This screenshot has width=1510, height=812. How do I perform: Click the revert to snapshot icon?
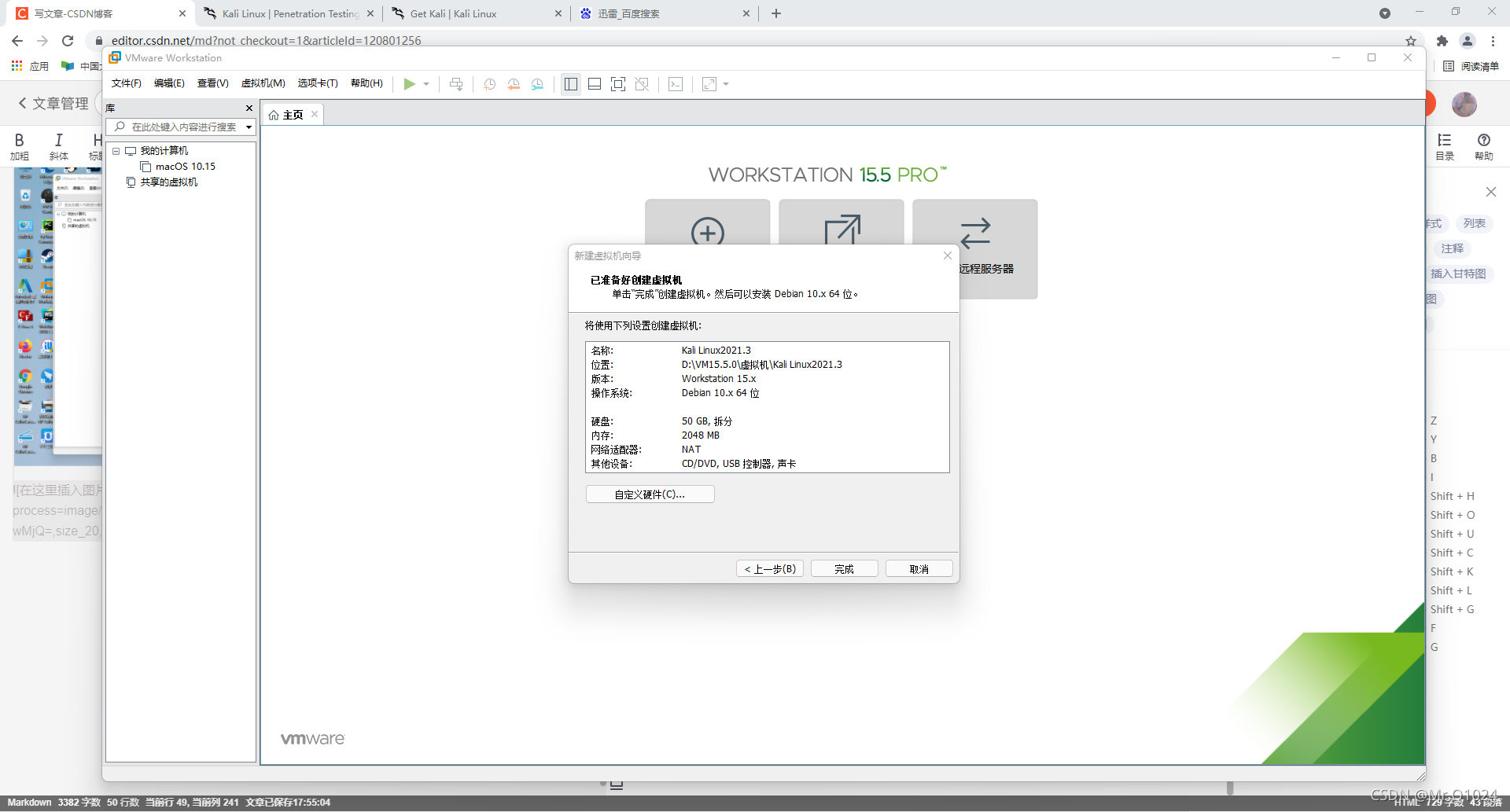(514, 84)
